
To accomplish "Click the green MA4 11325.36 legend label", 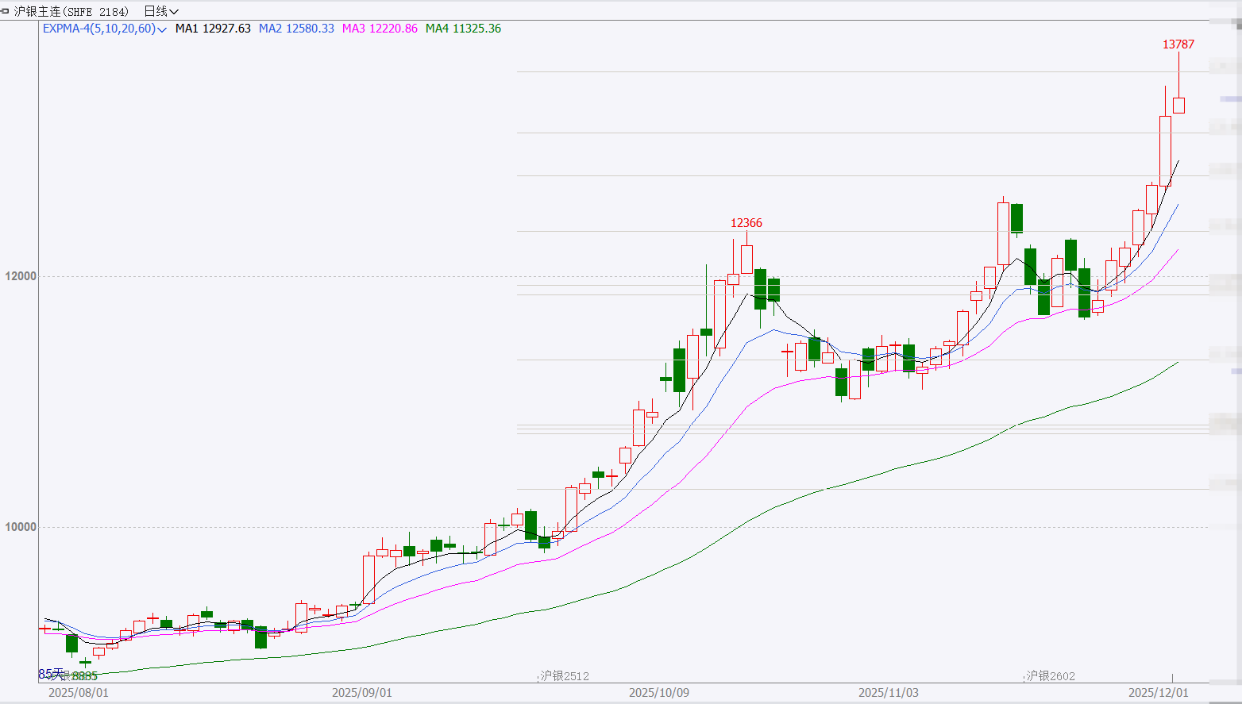I will click(x=463, y=29).
